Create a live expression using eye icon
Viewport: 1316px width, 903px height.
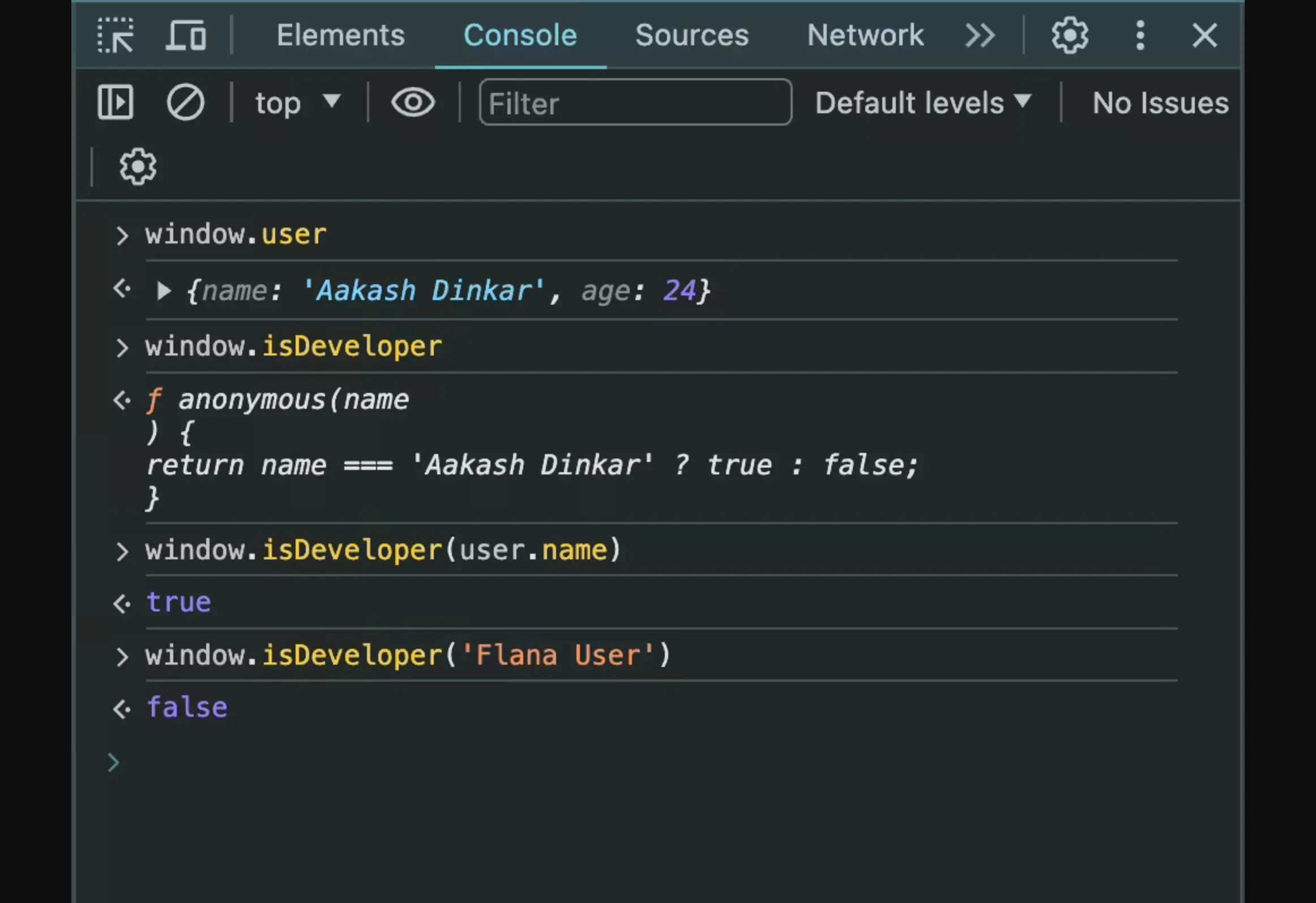(413, 102)
